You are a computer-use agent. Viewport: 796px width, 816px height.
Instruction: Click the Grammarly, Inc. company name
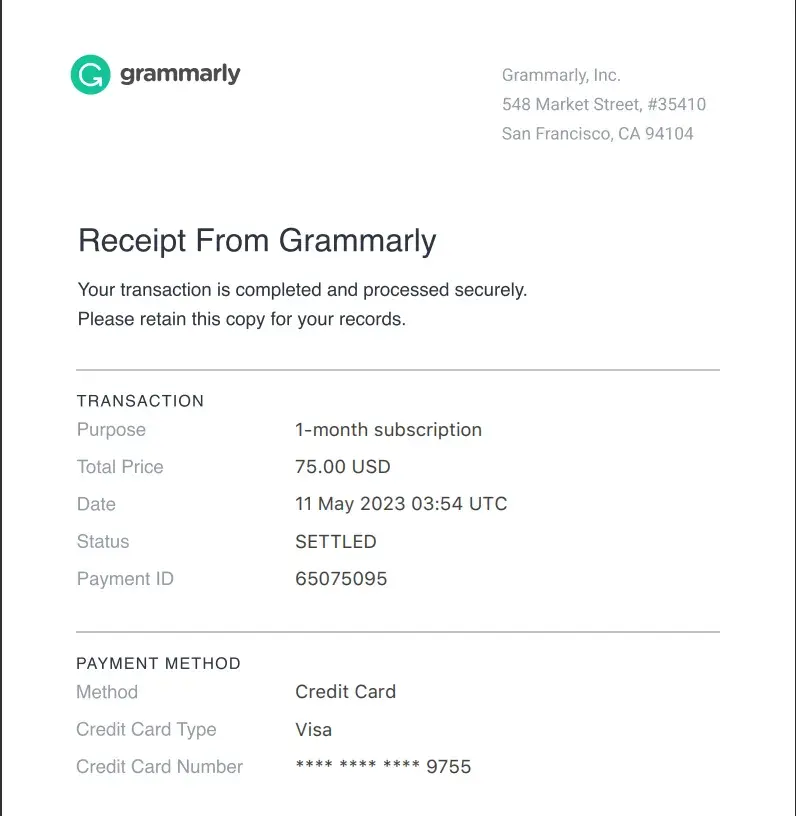pos(561,75)
